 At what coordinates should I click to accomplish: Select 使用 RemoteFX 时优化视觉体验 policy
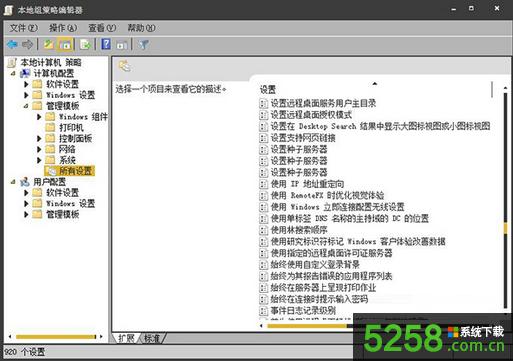click(327, 195)
